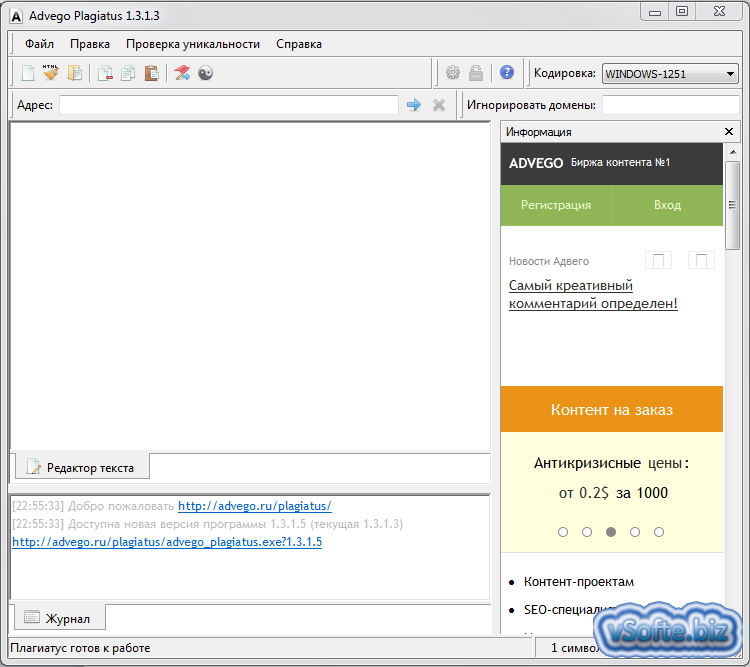The width and height of the screenshot is (750, 667).
Task: Open help with the blue question mark
Action: [x=507, y=72]
